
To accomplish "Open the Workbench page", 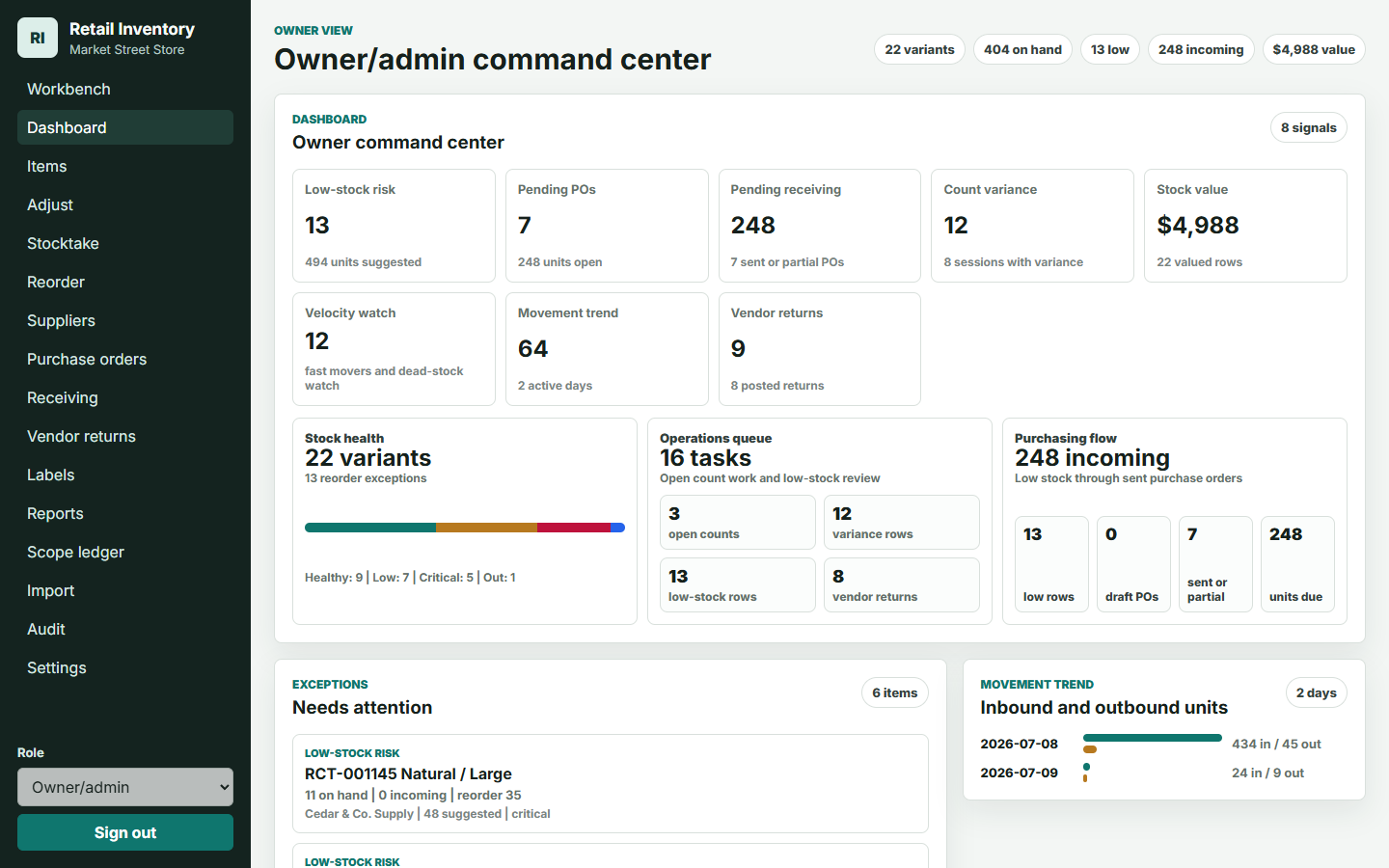I will coord(125,89).
